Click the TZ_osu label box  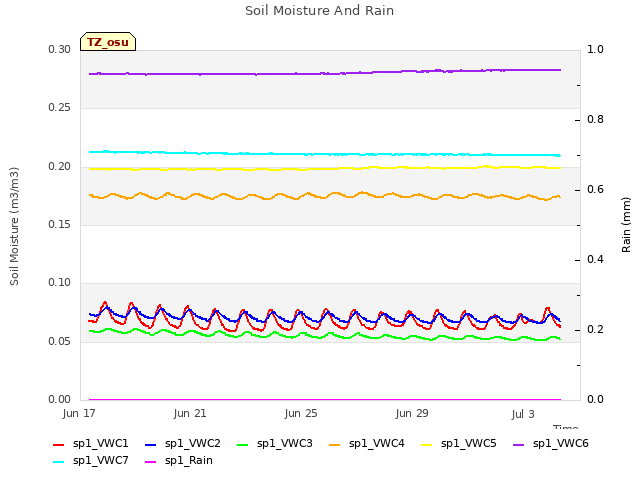[x=108, y=42]
